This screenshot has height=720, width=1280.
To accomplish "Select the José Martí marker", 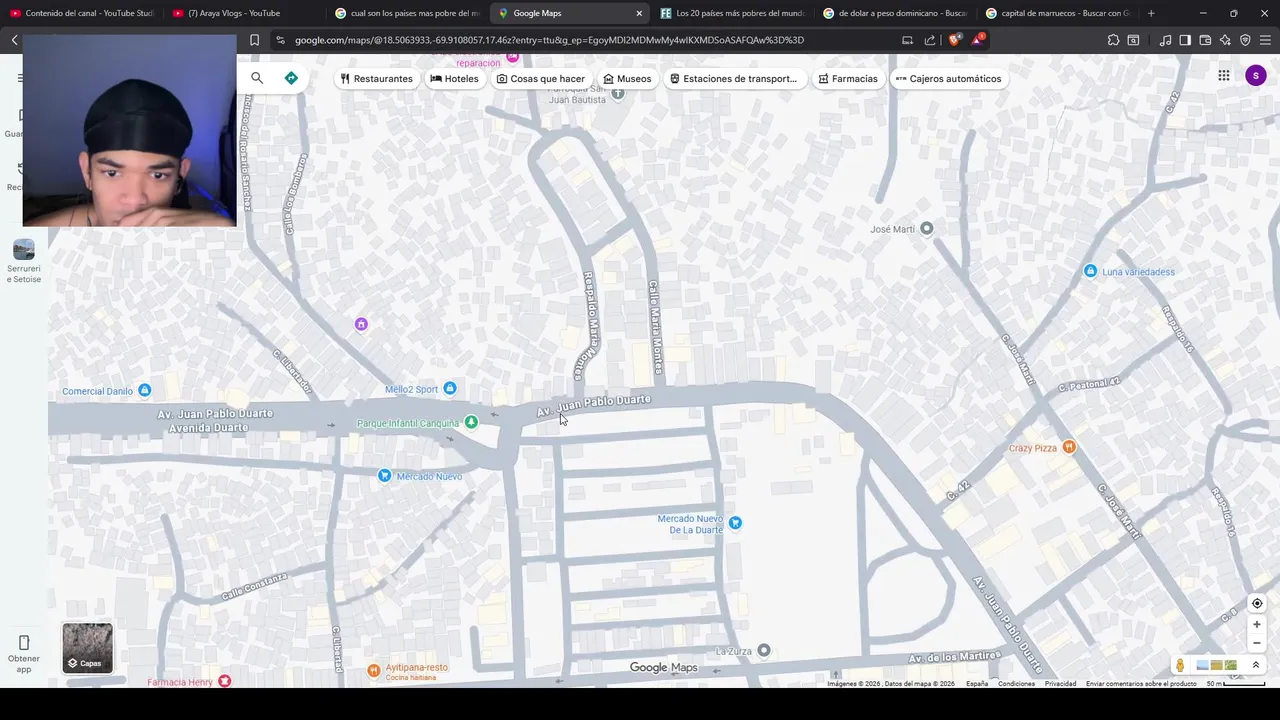I will click(927, 229).
